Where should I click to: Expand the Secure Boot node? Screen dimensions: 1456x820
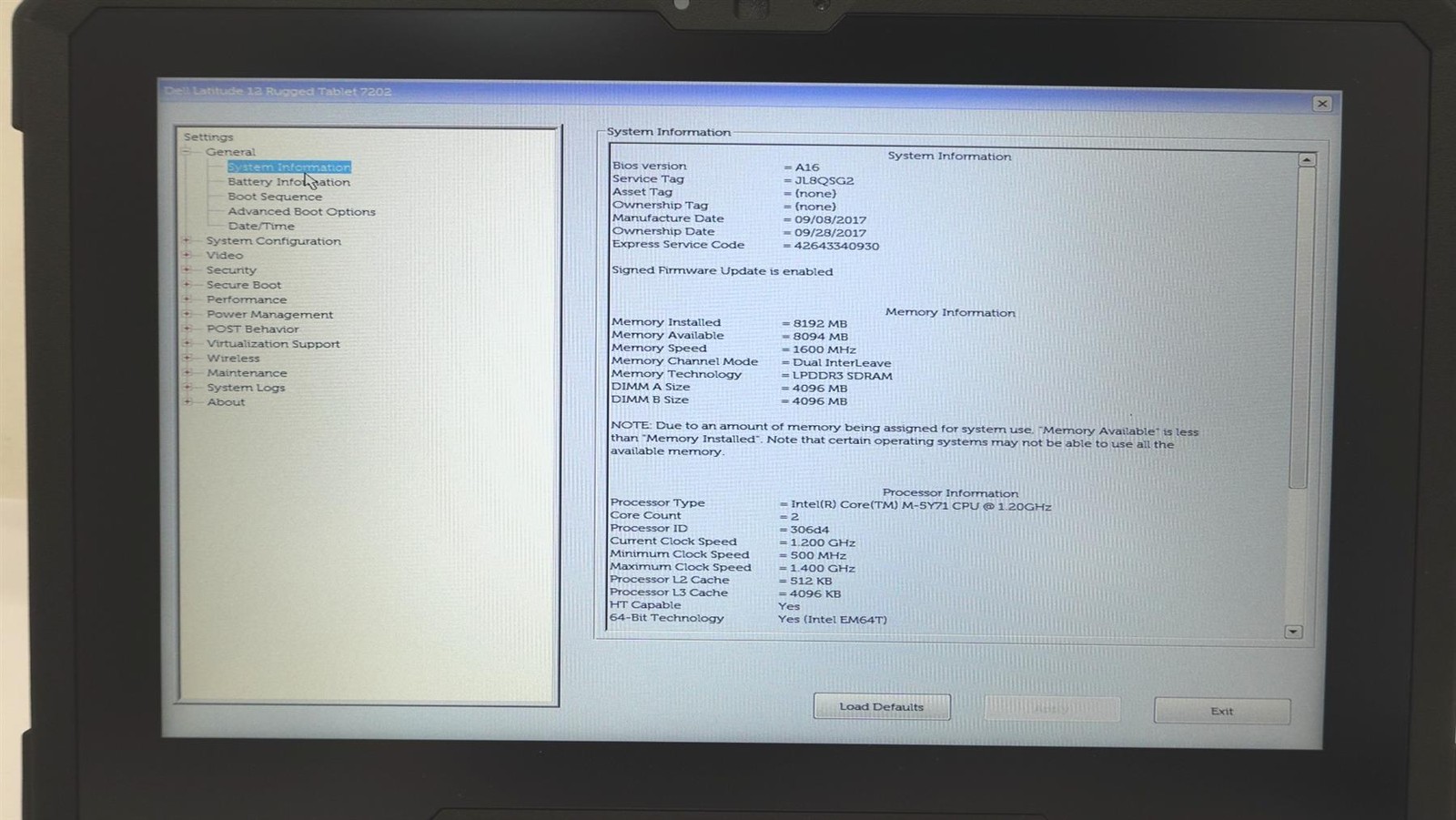187,285
